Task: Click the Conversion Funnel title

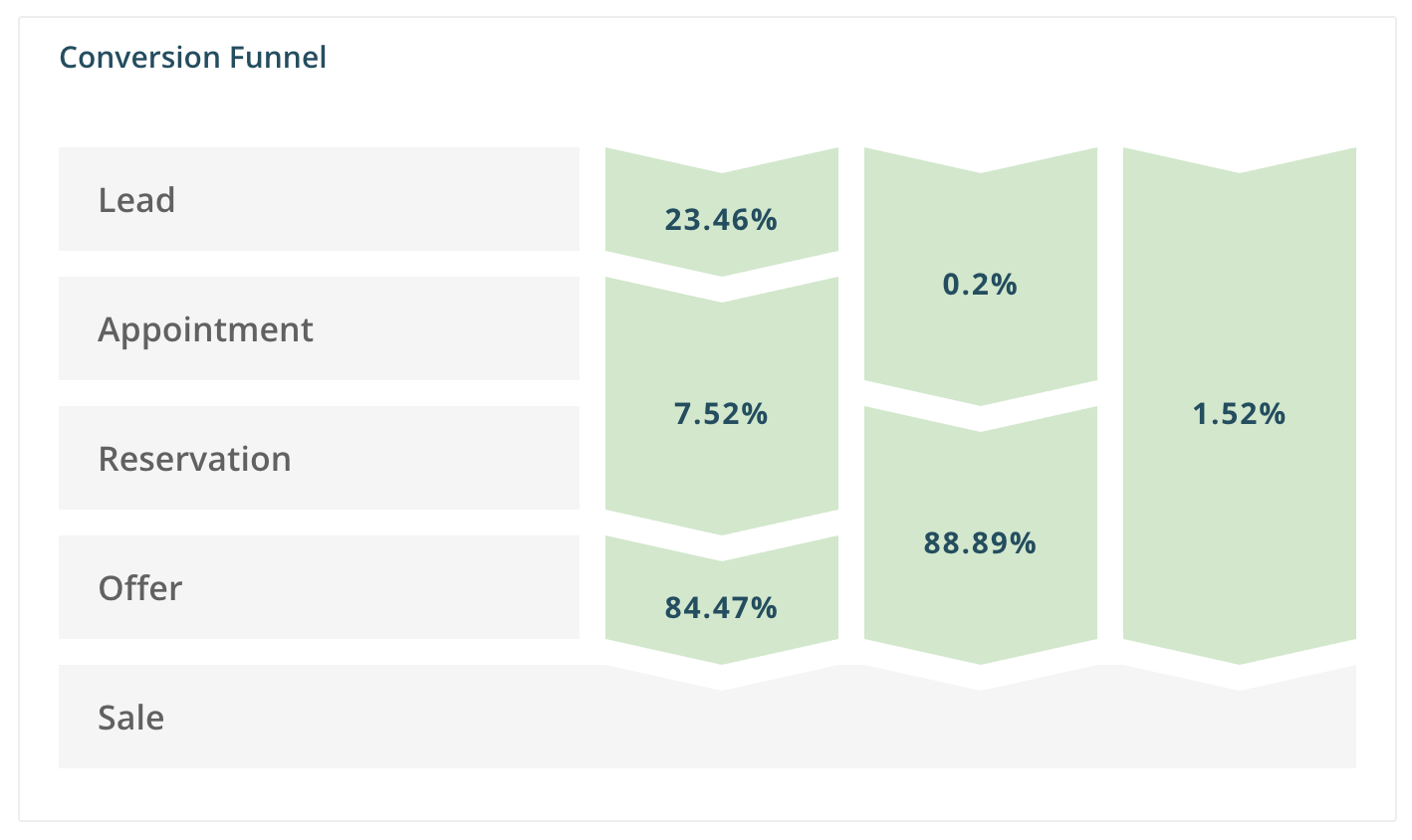Action: tap(192, 58)
